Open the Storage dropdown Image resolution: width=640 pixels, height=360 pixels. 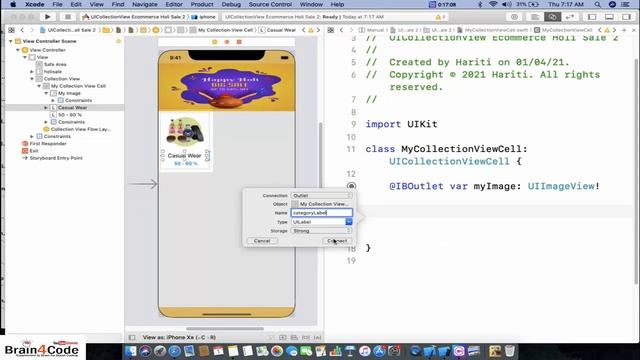(x=321, y=231)
